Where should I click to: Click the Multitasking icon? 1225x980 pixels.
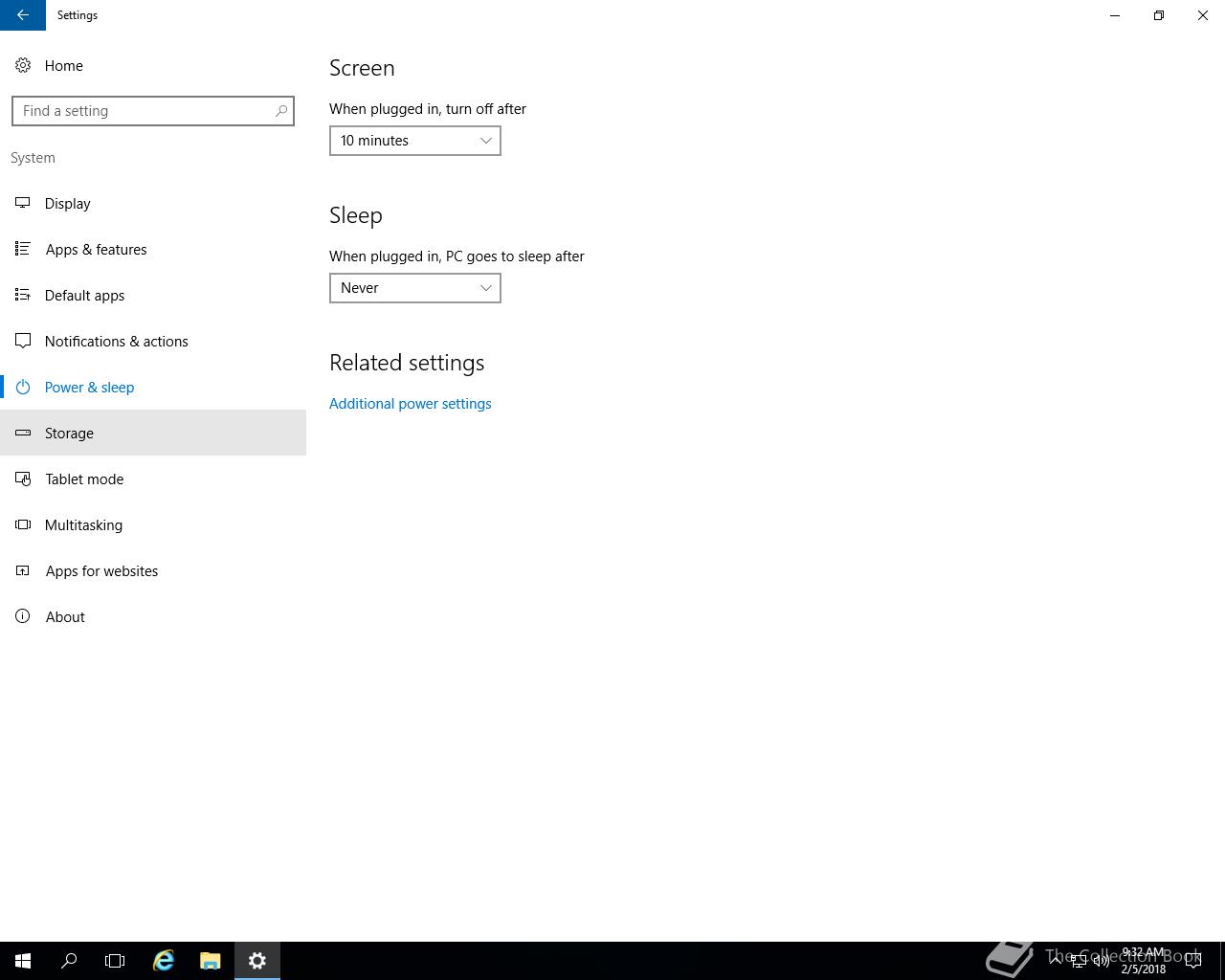point(23,524)
